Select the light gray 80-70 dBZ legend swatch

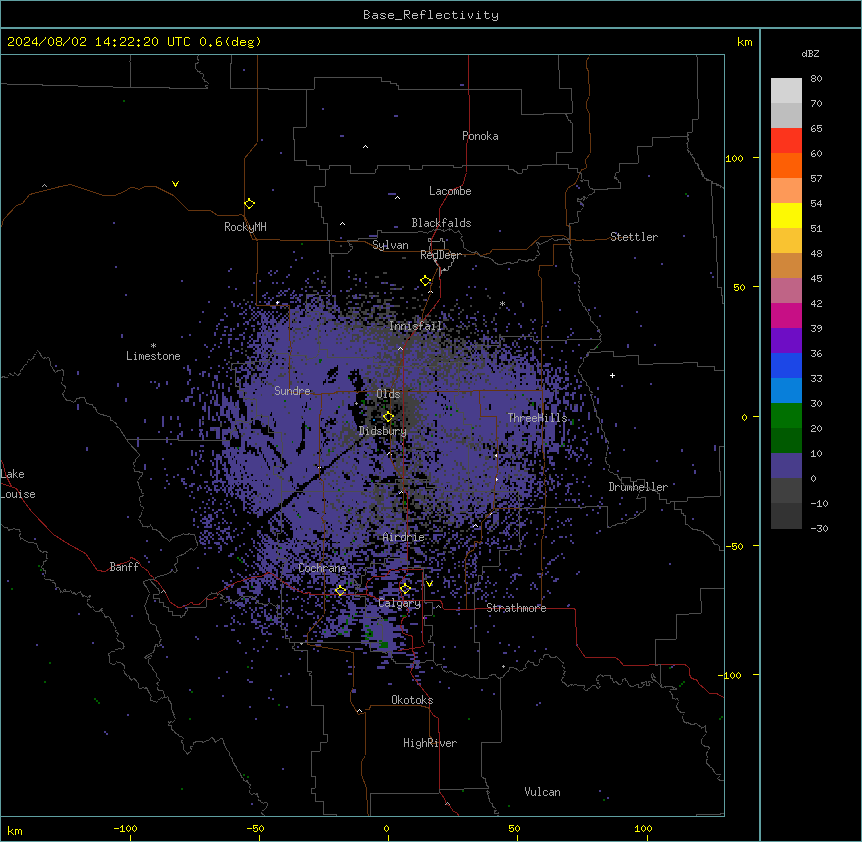coord(786,90)
